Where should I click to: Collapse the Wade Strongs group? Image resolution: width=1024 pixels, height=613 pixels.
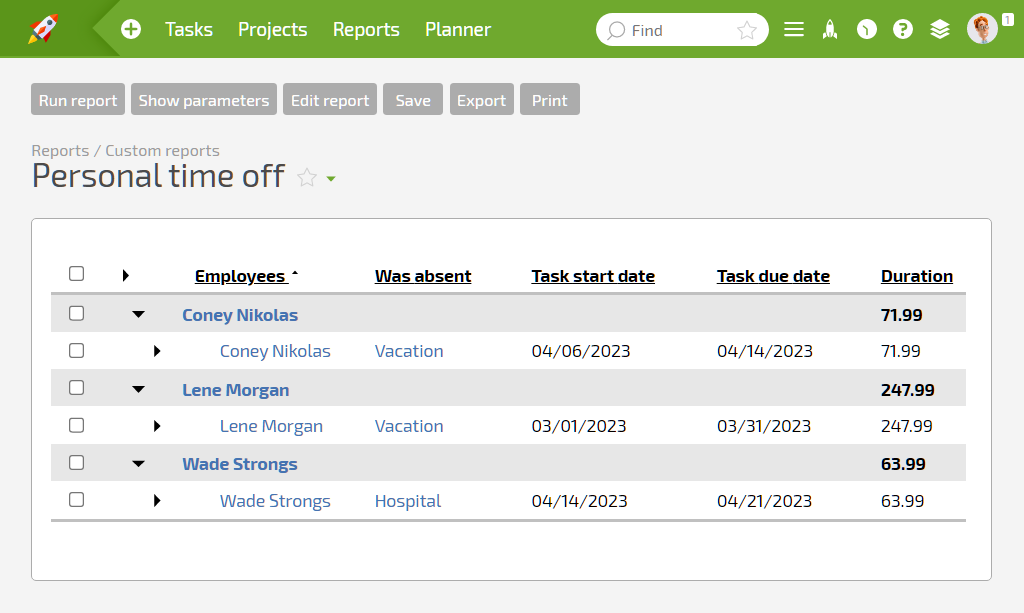coord(138,464)
